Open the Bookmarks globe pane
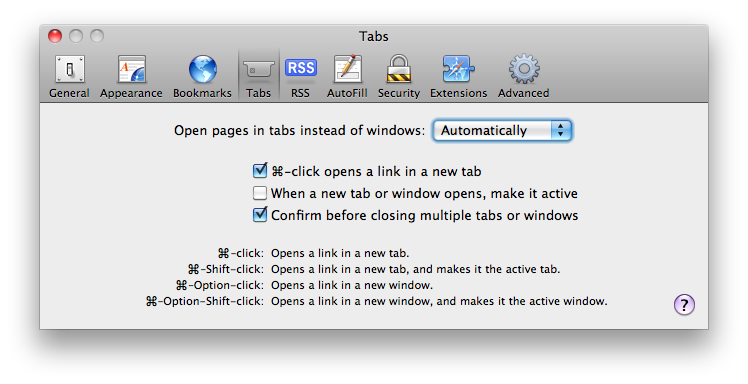This screenshot has width=748, height=384. 202,76
